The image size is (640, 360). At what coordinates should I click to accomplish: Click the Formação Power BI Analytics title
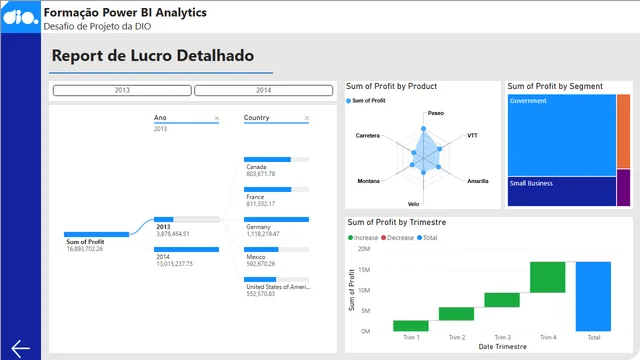point(125,12)
